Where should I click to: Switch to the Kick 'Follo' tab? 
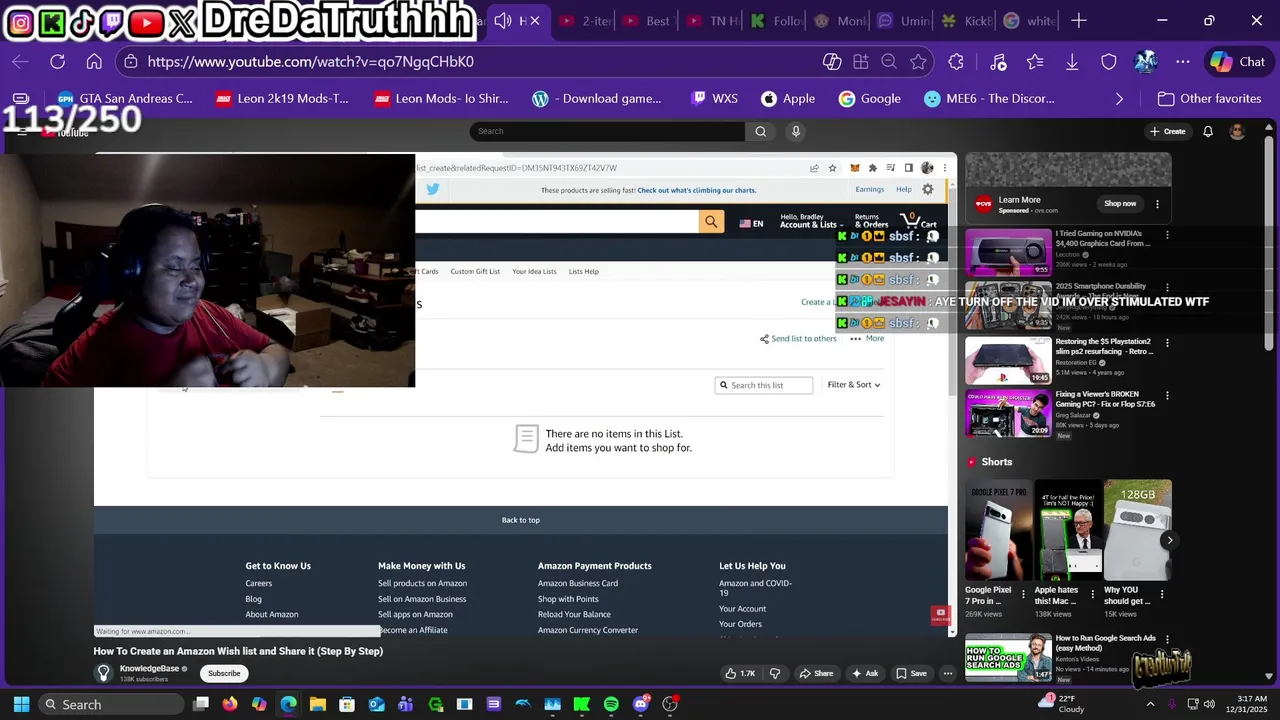point(776,21)
